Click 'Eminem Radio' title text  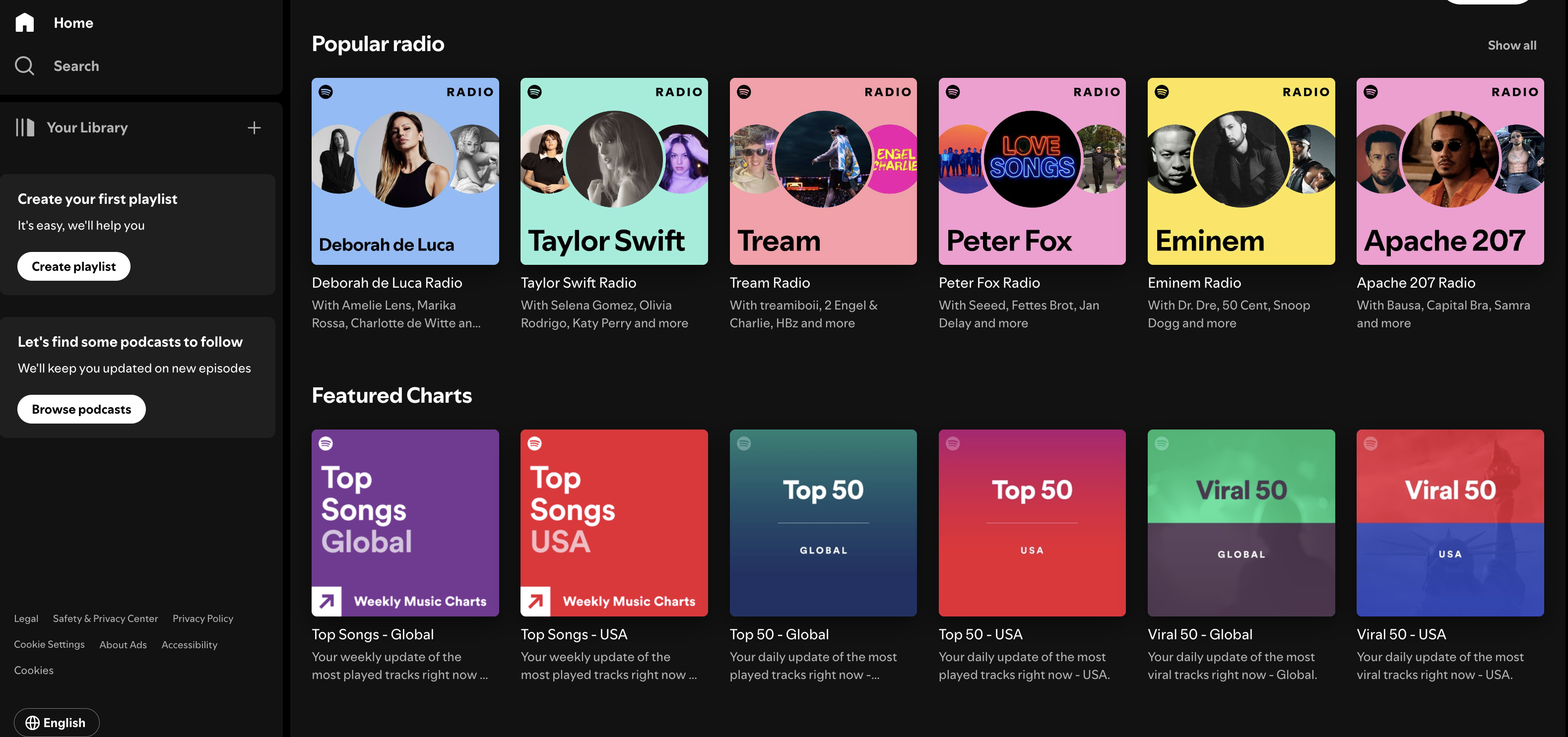click(1194, 282)
